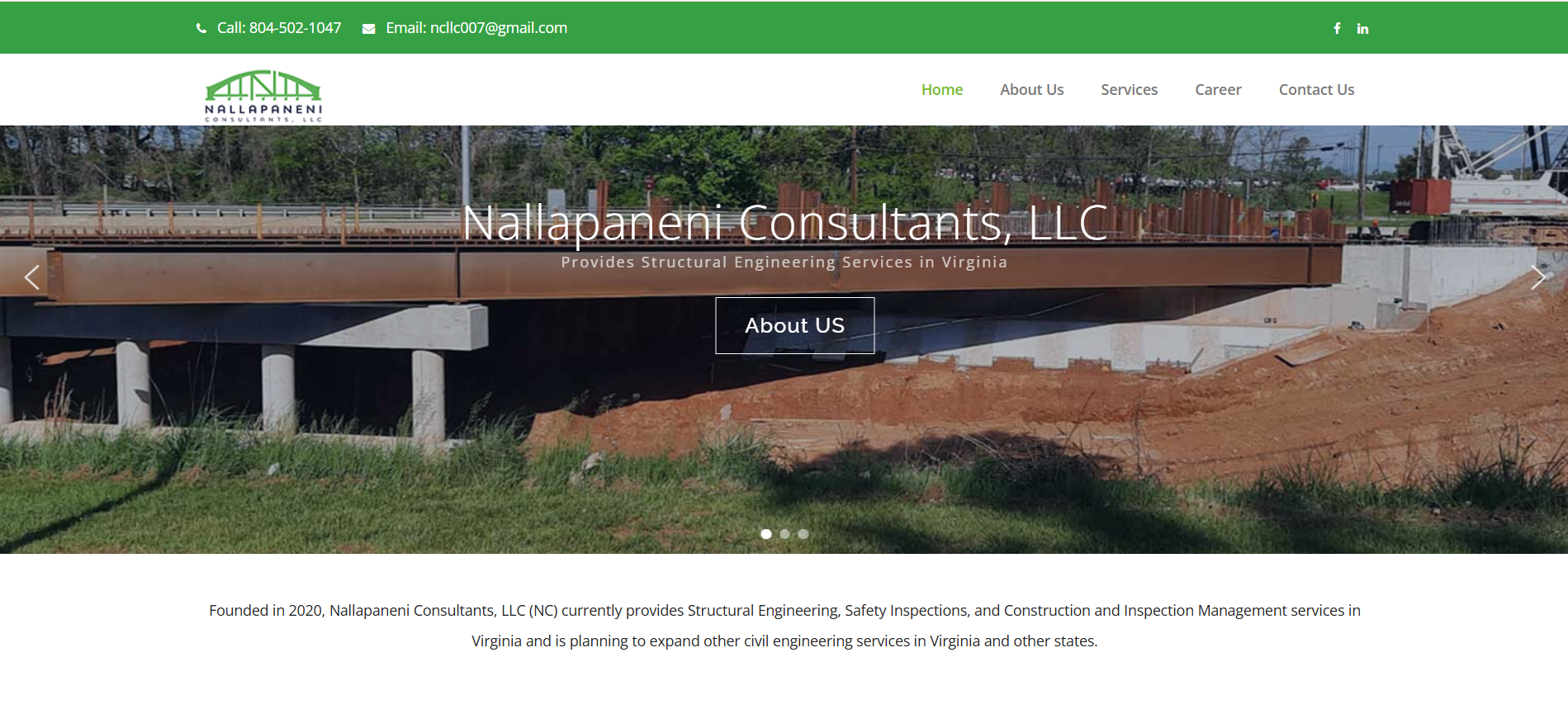The height and width of the screenshot is (714, 1568).
Task: Open the Career navigation item
Action: point(1218,90)
